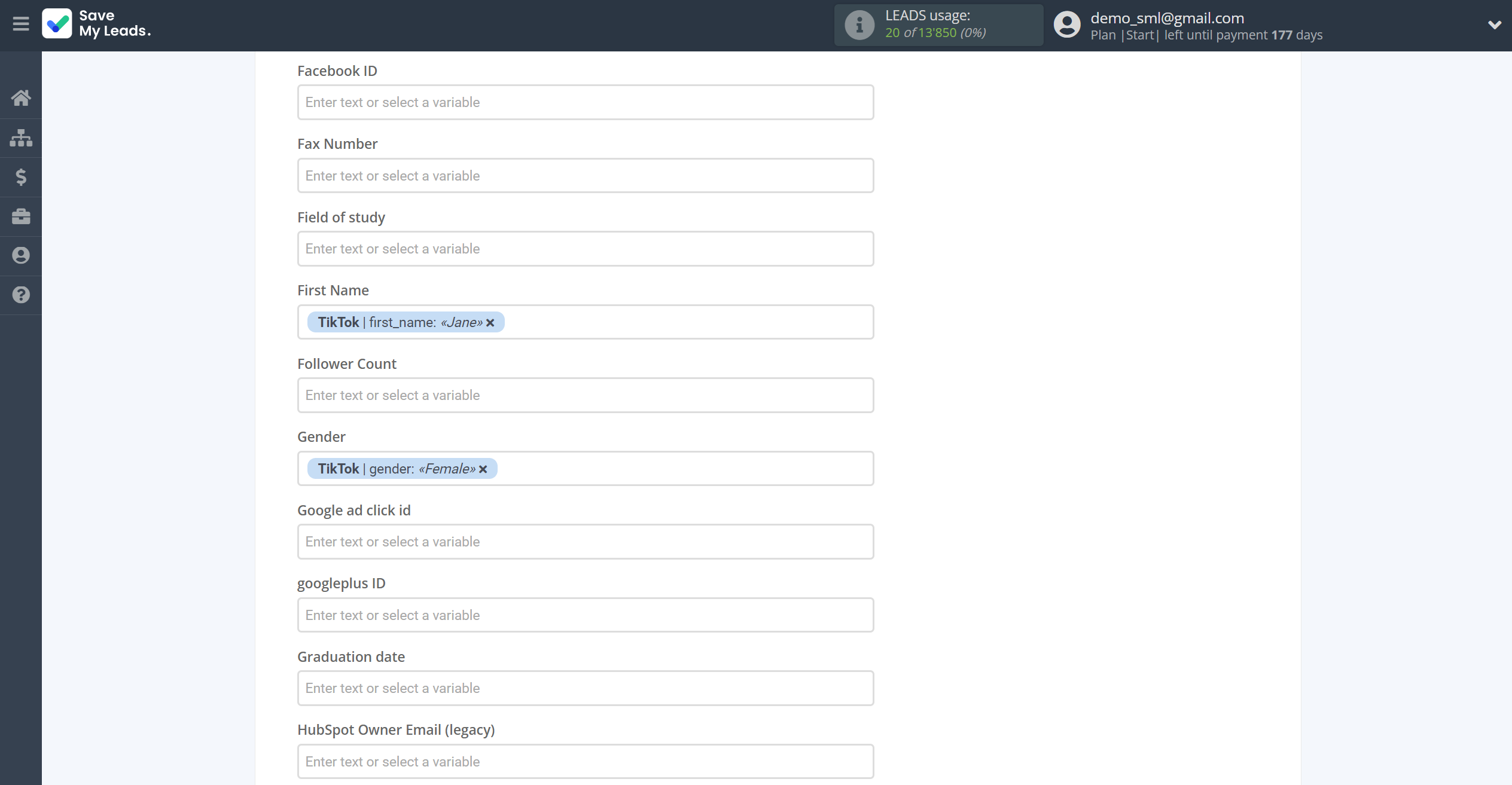
Task: Remove the TikTok first_name variable tag
Action: [x=490, y=323]
